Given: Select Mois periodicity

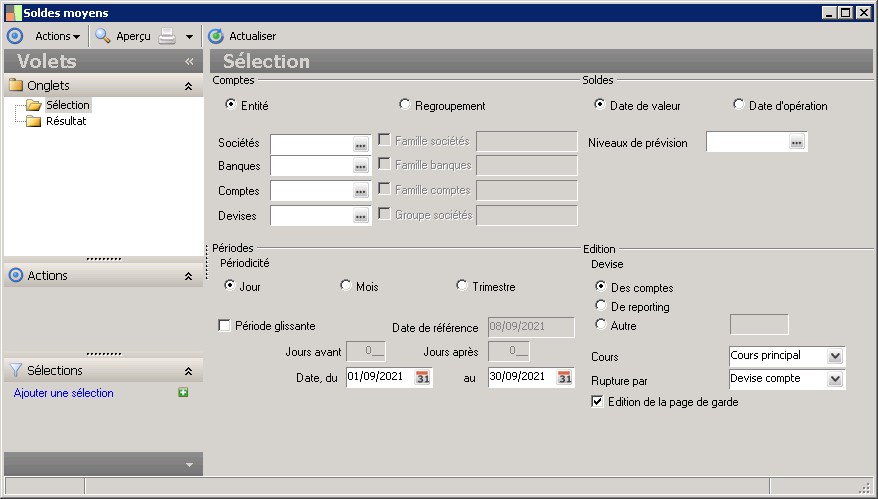Looking at the screenshot, I should (345, 285).
